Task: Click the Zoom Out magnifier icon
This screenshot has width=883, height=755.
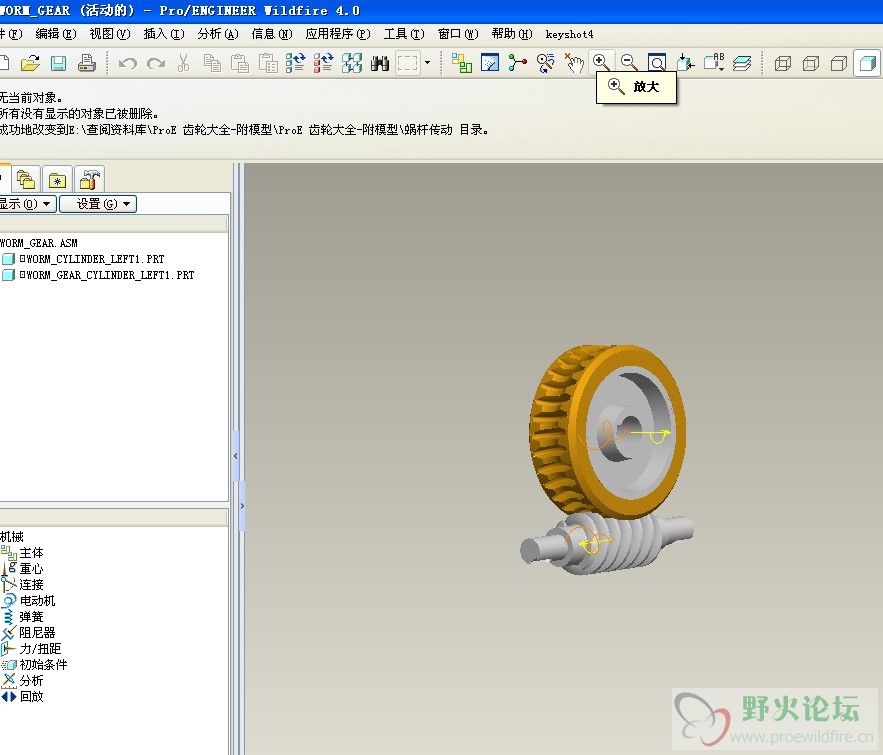Action: [629, 62]
